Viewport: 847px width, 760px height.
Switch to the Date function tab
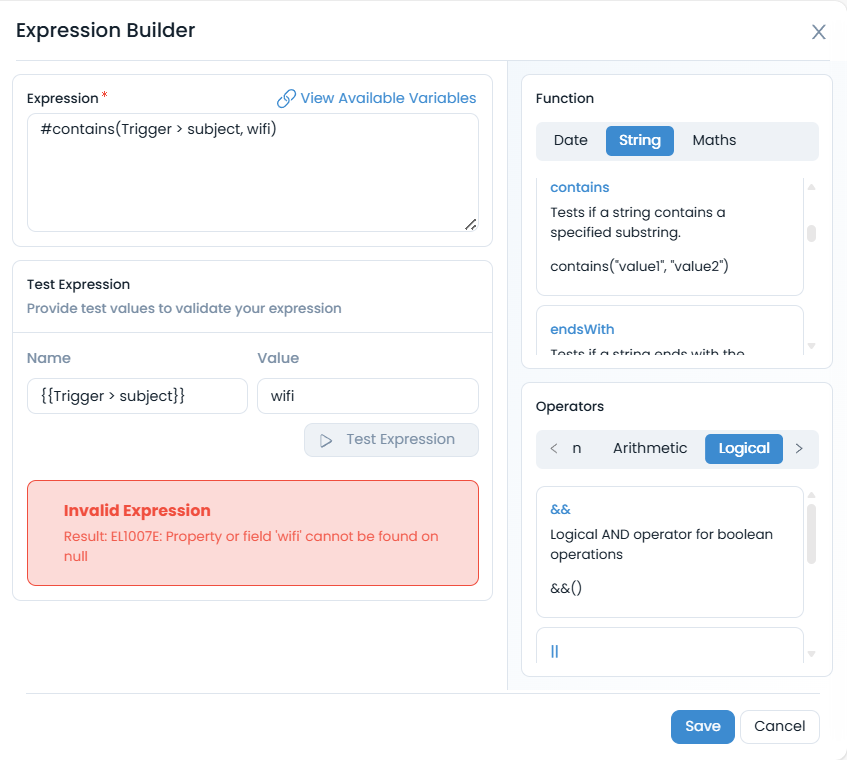click(x=570, y=141)
